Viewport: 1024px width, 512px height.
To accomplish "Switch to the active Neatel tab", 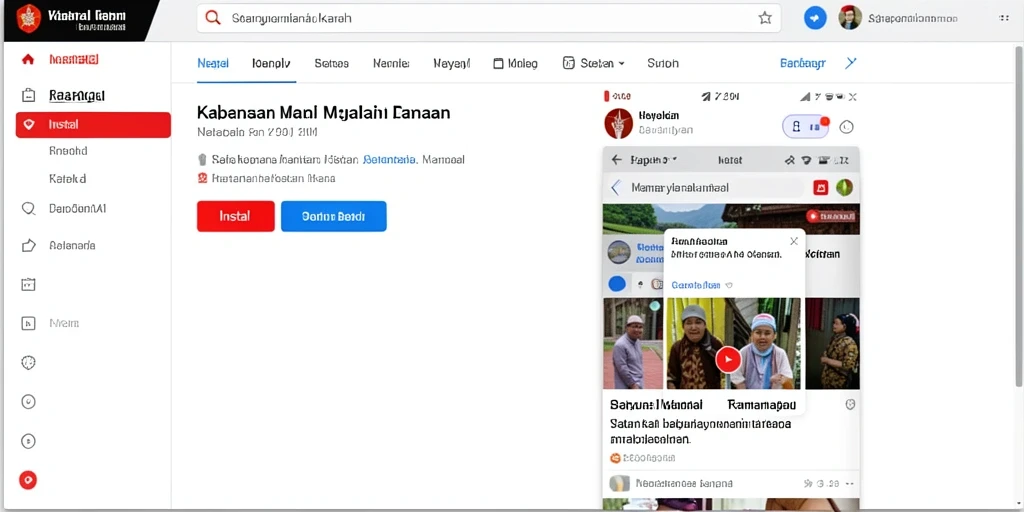I will coord(213,63).
